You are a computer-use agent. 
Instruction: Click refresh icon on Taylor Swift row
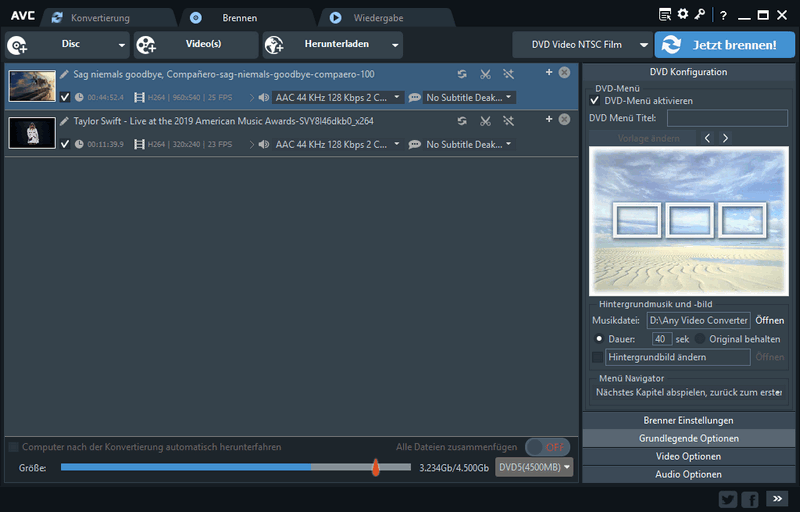click(x=462, y=121)
